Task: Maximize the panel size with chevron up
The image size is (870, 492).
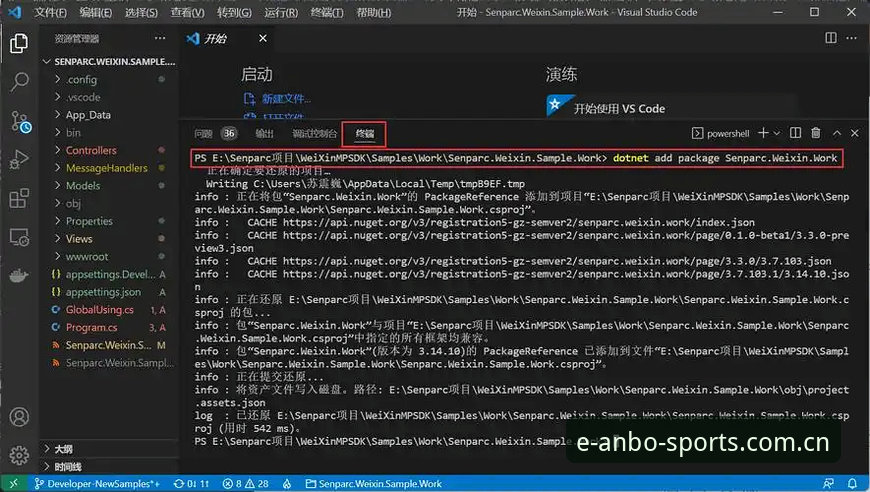Action: (x=837, y=133)
